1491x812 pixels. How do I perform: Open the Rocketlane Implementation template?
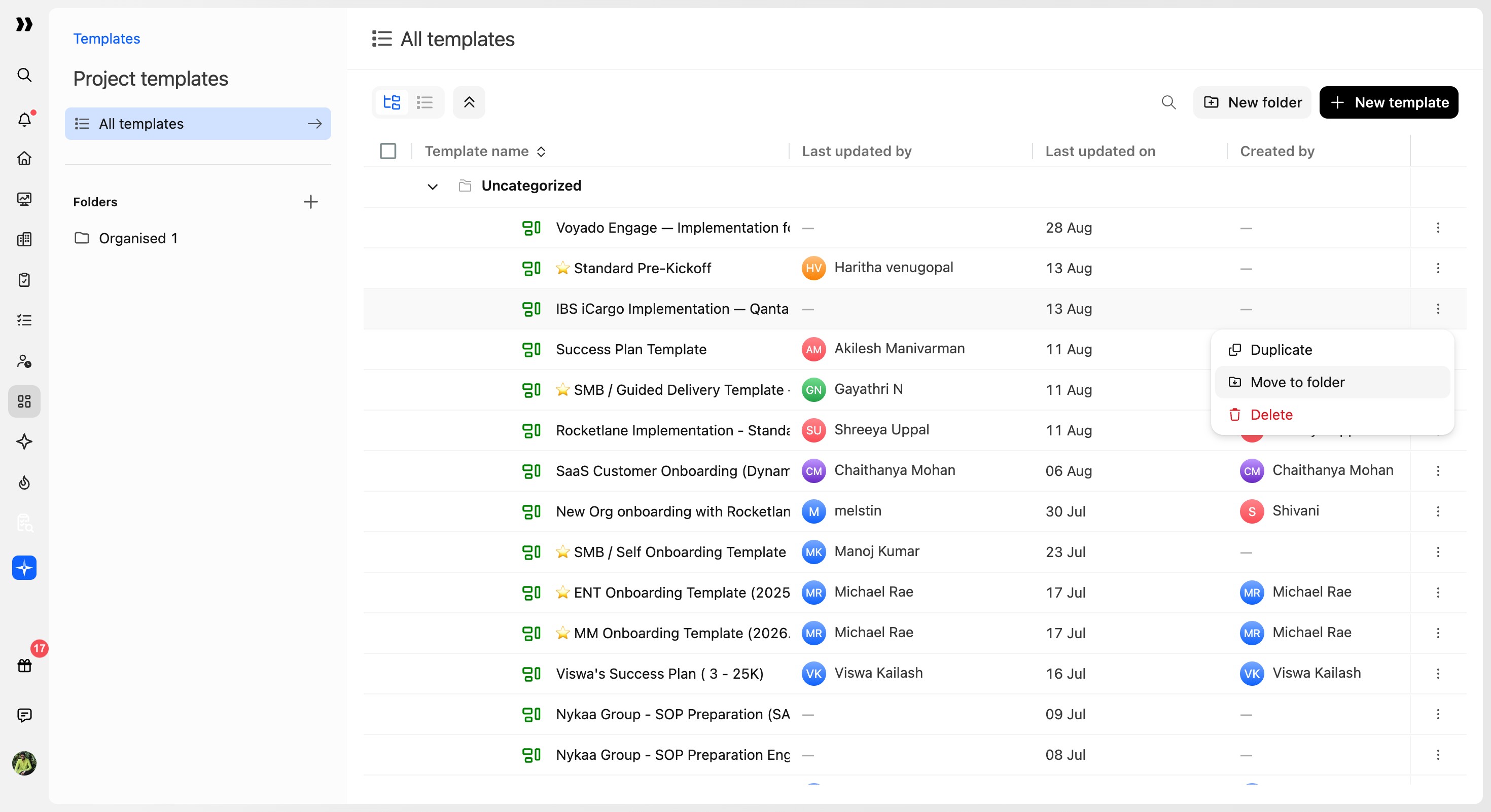[x=672, y=430]
